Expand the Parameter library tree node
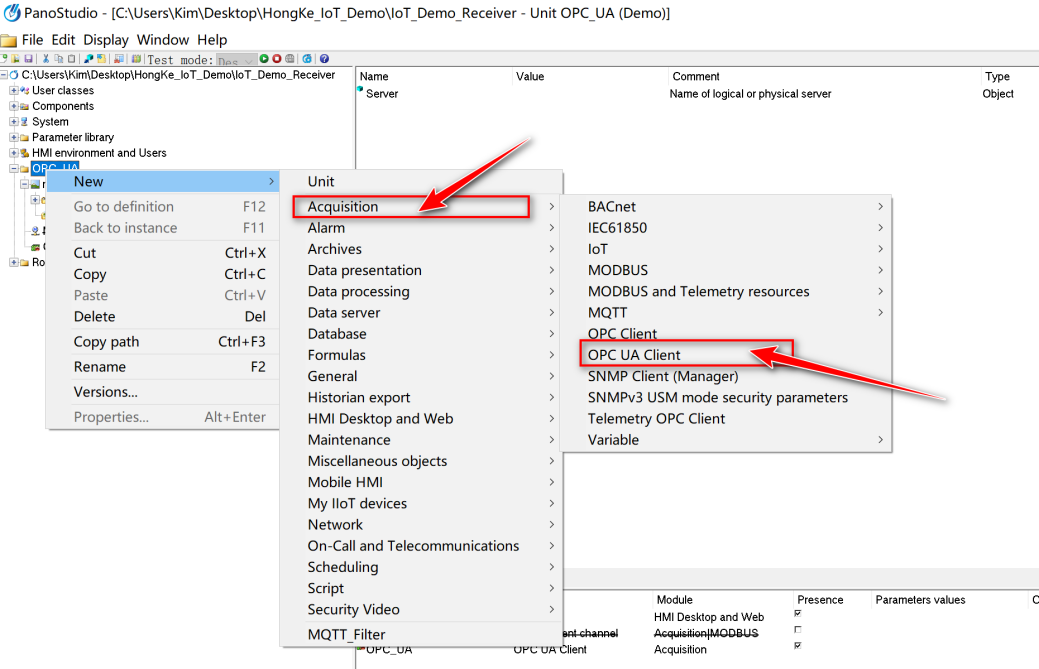This screenshot has width=1039, height=669. (x=13, y=137)
